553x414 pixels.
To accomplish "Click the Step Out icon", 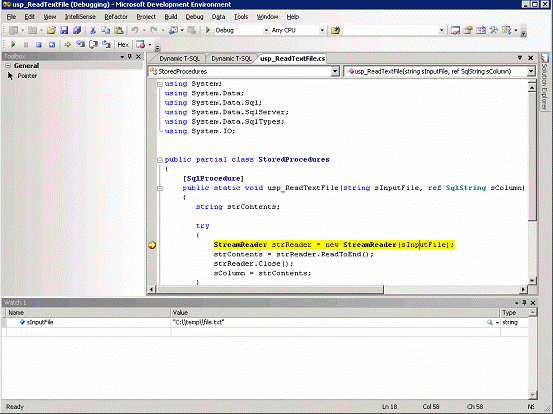I will coord(106,44).
